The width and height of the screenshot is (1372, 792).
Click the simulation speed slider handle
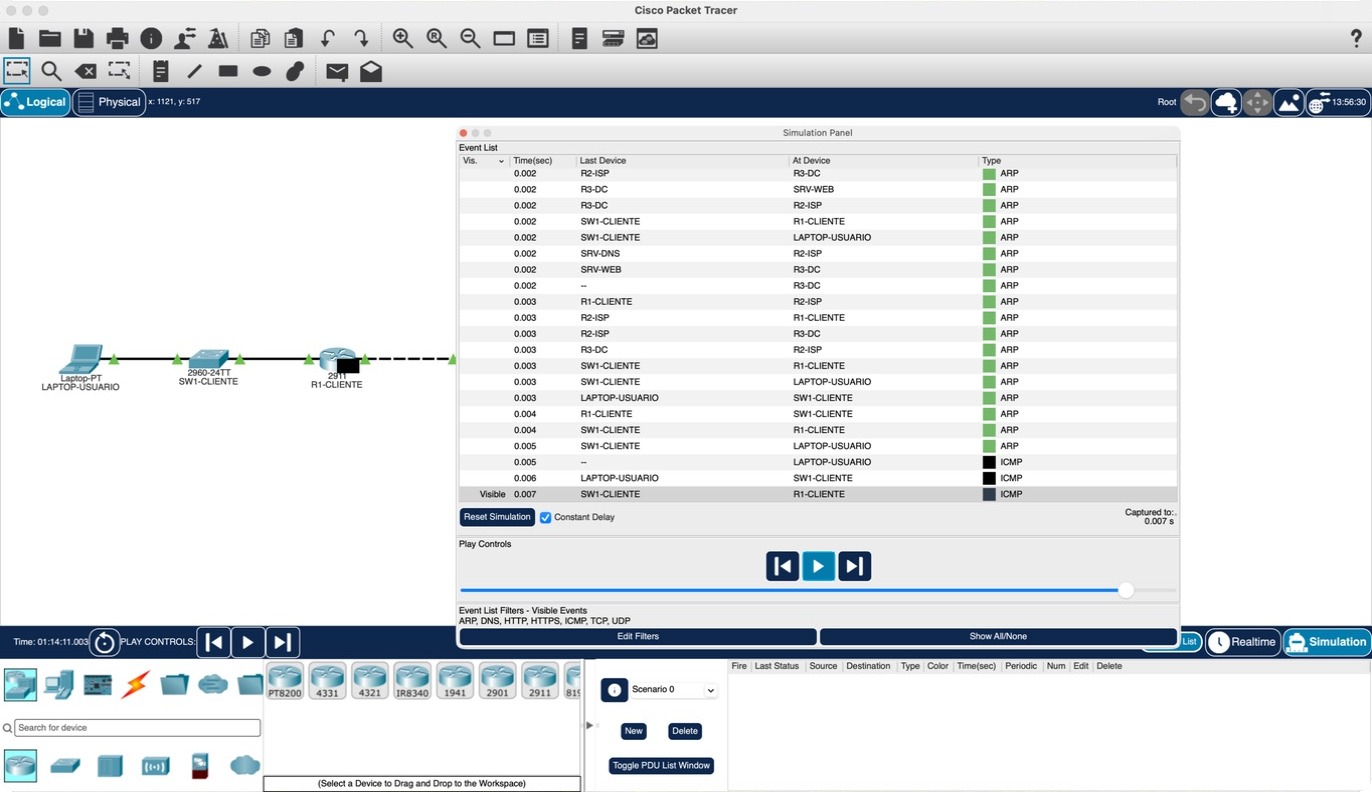click(x=1126, y=590)
